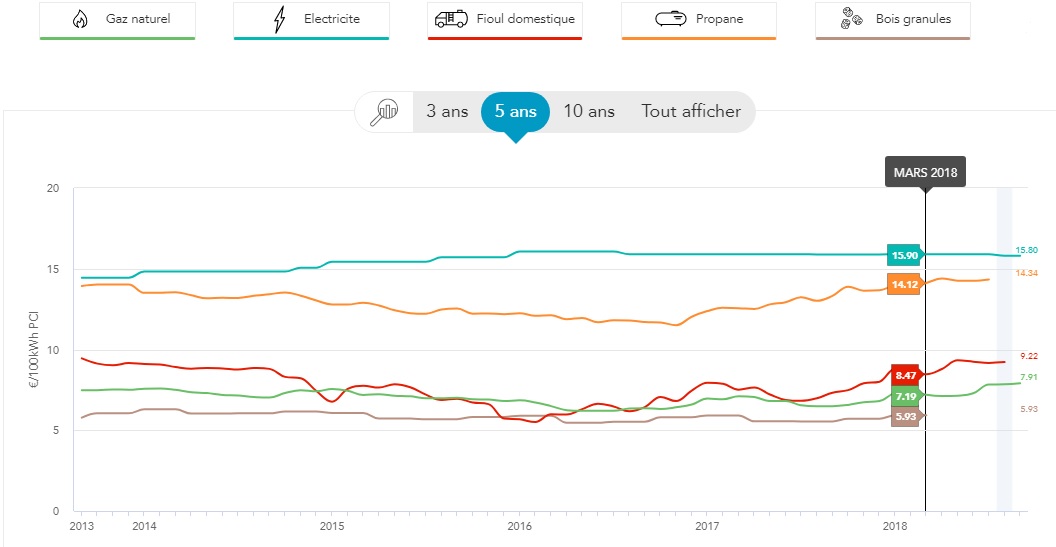Click the 2015 x-axis label
The width and height of the screenshot is (1056, 547).
click(331, 525)
